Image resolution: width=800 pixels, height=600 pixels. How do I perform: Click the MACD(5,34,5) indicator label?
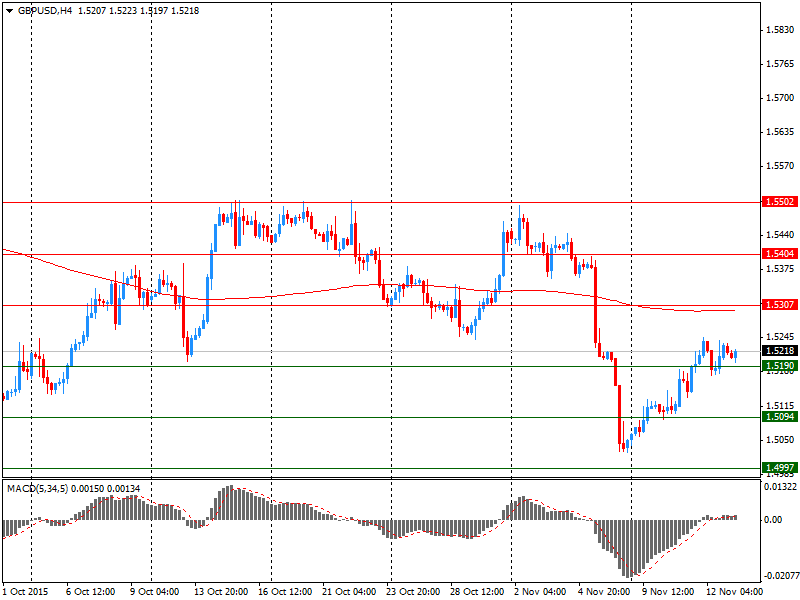[x=38, y=489]
